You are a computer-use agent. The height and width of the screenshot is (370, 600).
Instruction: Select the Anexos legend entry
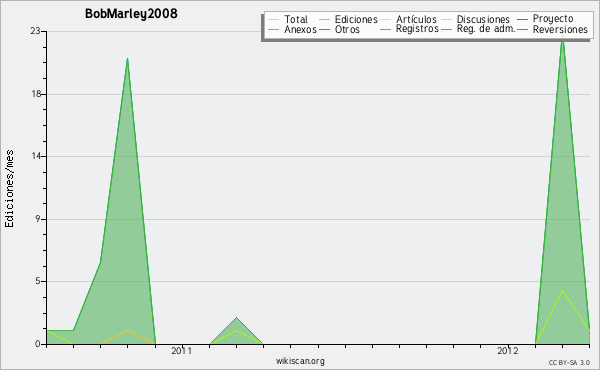pos(300,29)
